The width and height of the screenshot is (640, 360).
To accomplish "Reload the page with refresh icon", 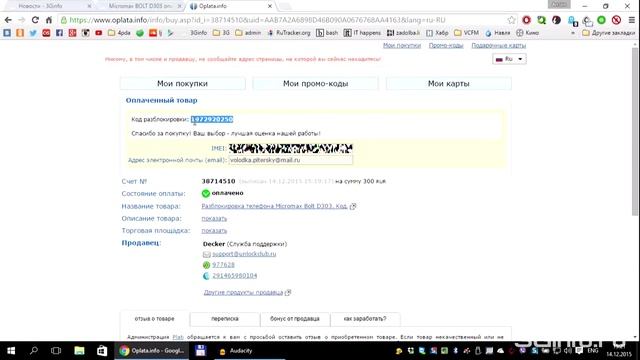I will tap(35, 20).
